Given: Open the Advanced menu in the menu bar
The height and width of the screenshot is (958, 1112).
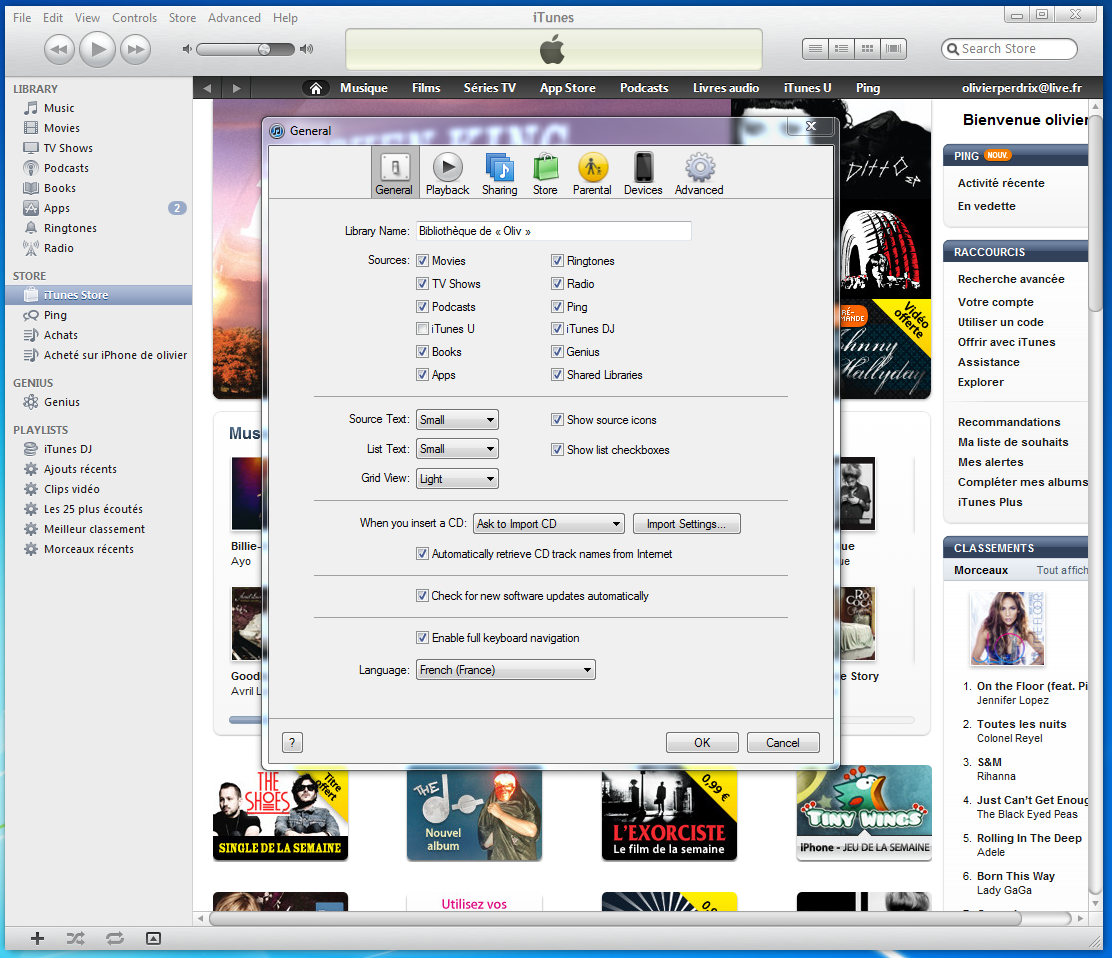Looking at the screenshot, I should 234,17.
